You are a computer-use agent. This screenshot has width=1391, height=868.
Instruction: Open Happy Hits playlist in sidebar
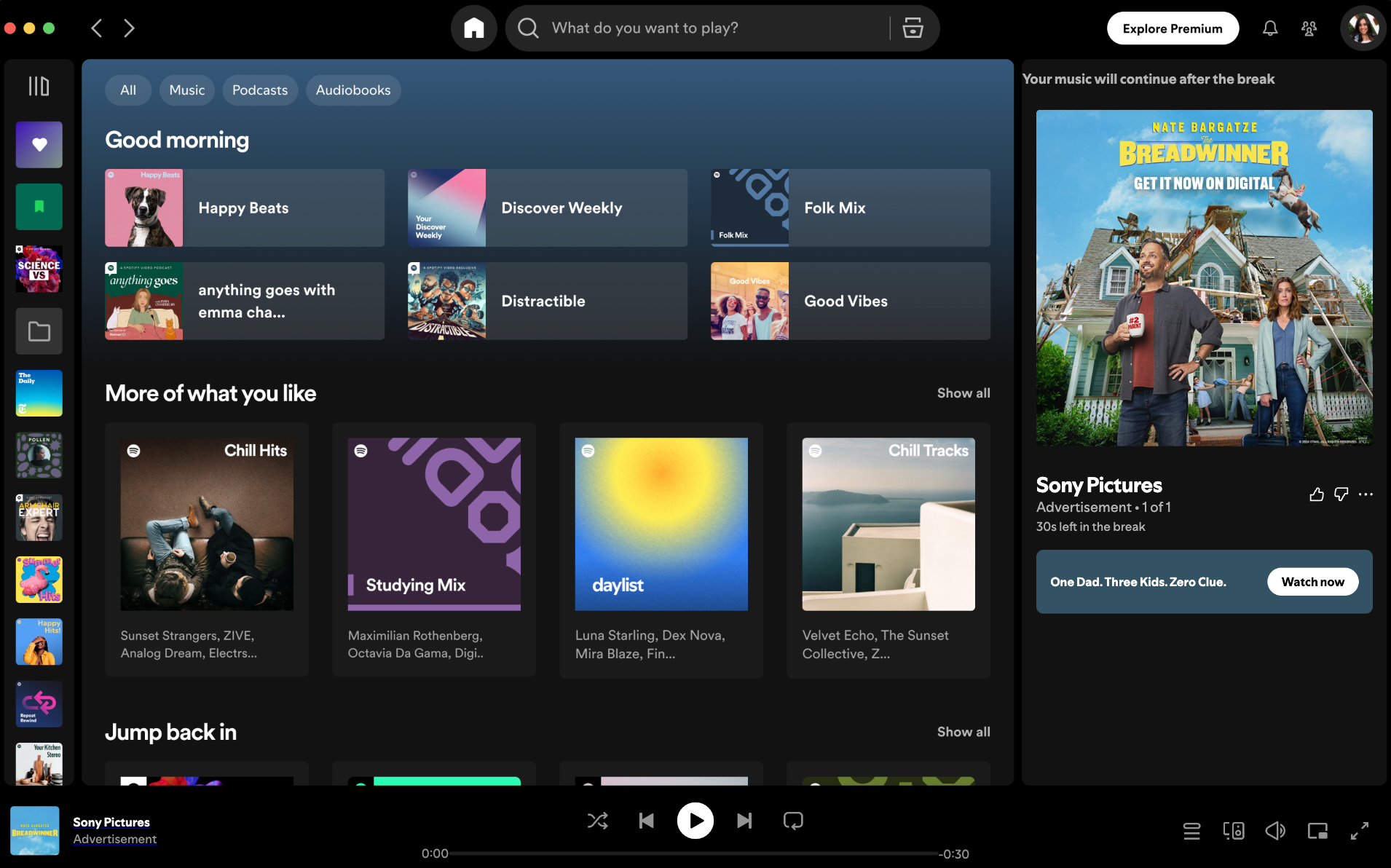(x=39, y=642)
